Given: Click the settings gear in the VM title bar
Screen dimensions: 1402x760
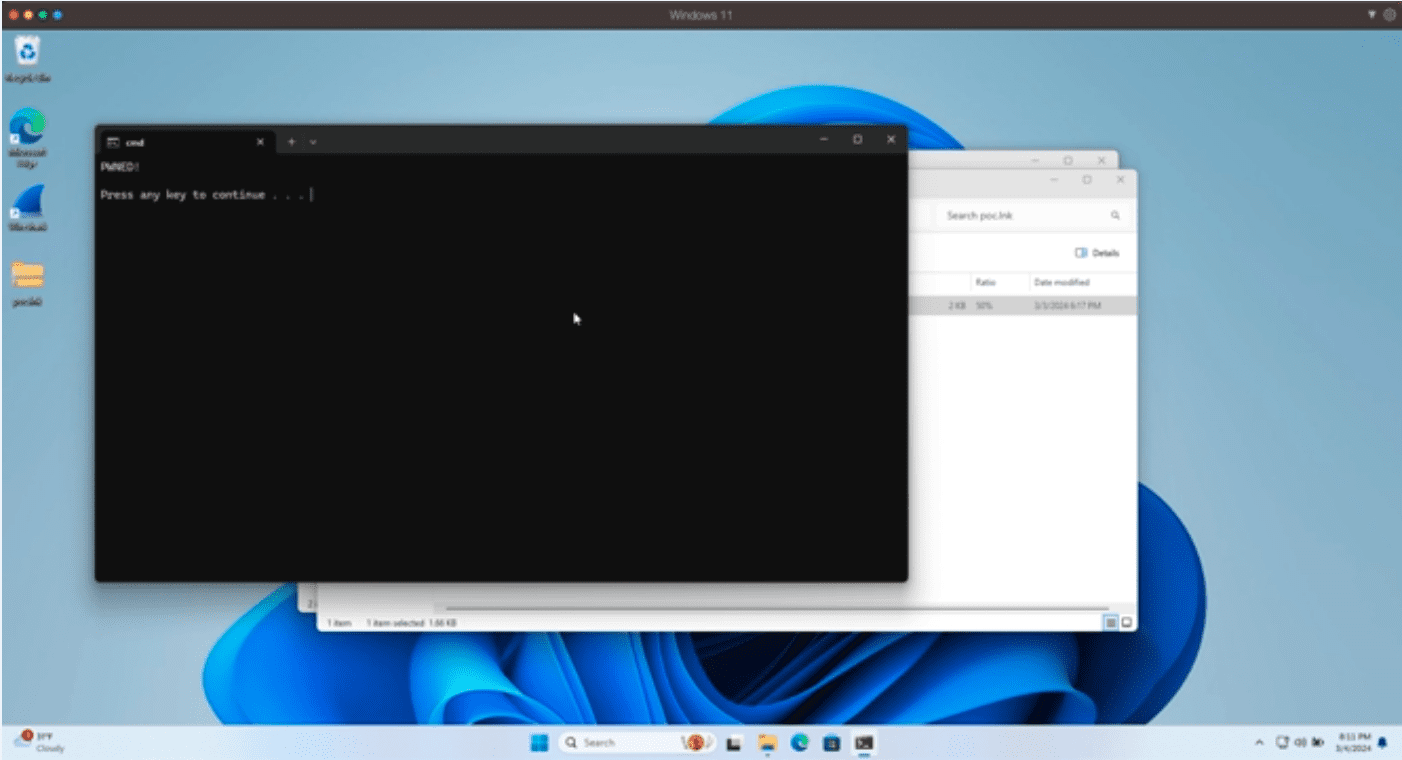Looking at the screenshot, I should [x=1389, y=15].
